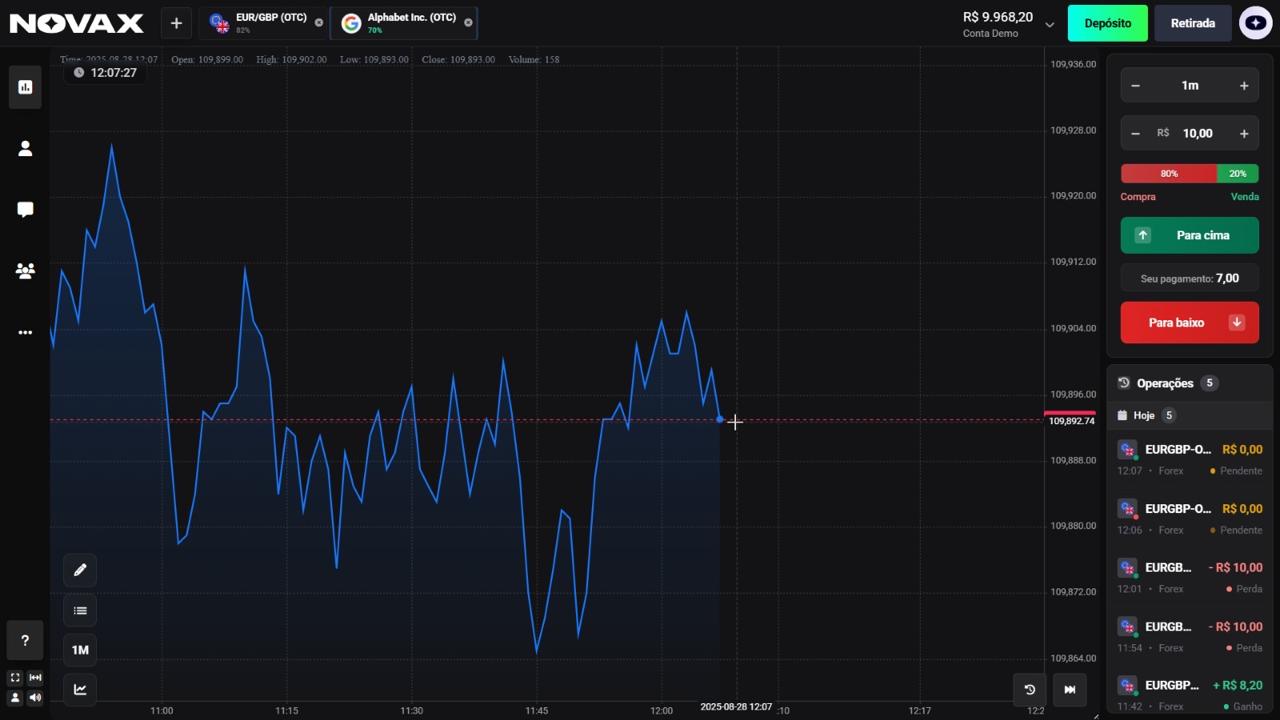Open the profile icon in the left sidebar
Viewport: 1280px width, 720px height.
[25, 148]
